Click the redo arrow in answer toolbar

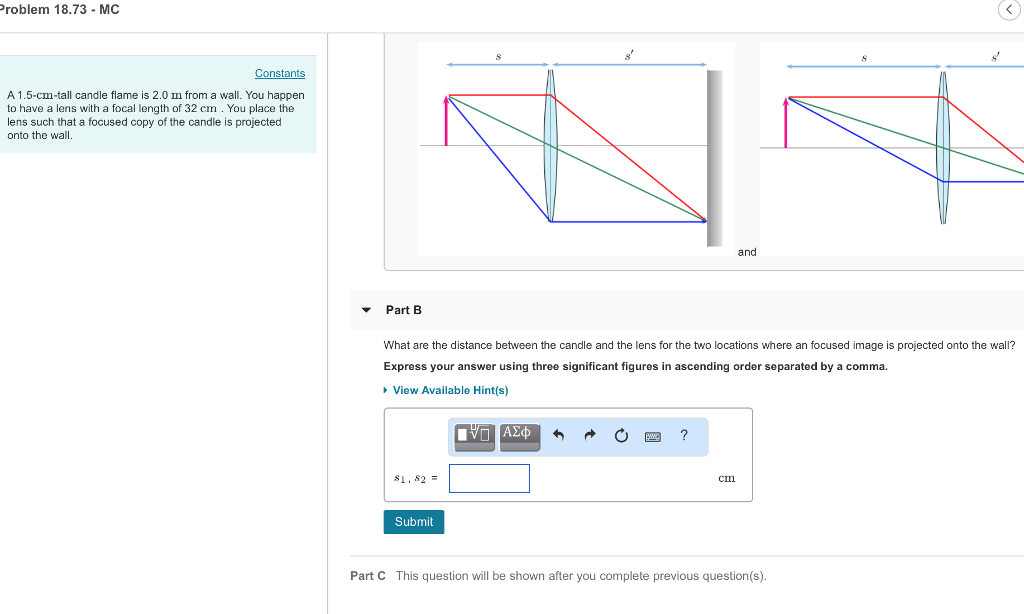(x=590, y=435)
